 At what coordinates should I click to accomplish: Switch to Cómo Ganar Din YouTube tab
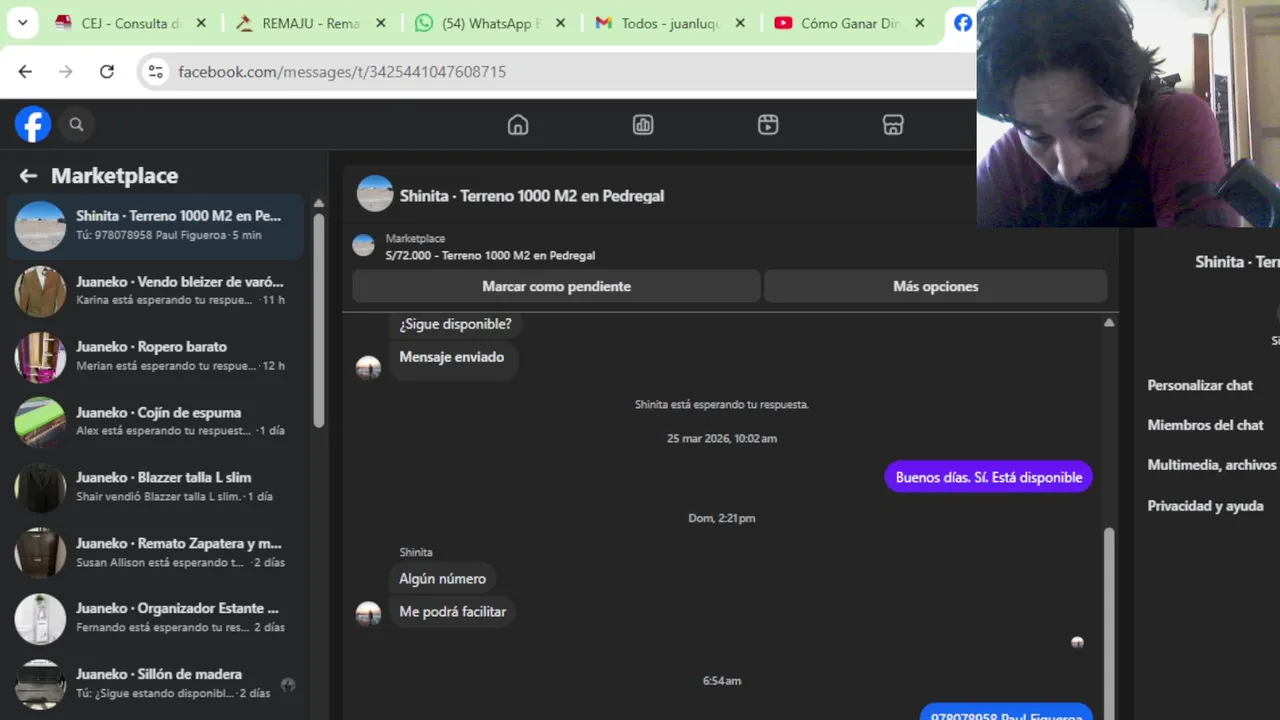pos(848,23)
